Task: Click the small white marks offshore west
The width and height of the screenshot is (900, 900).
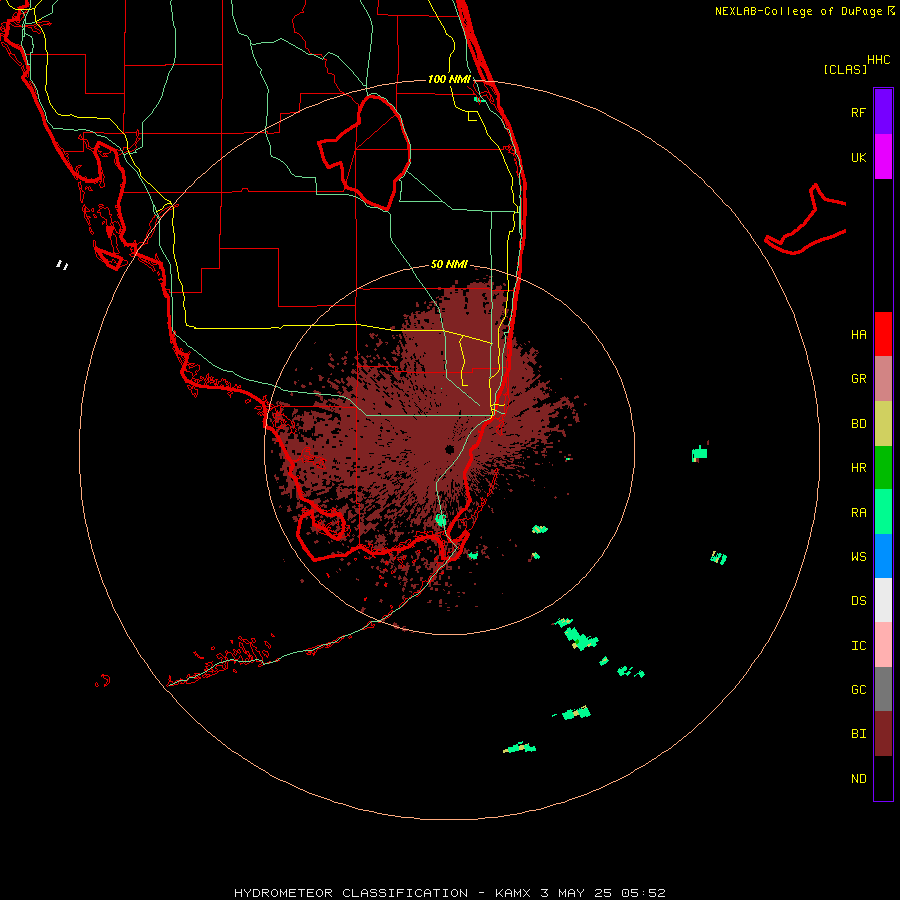Action: 62,265
